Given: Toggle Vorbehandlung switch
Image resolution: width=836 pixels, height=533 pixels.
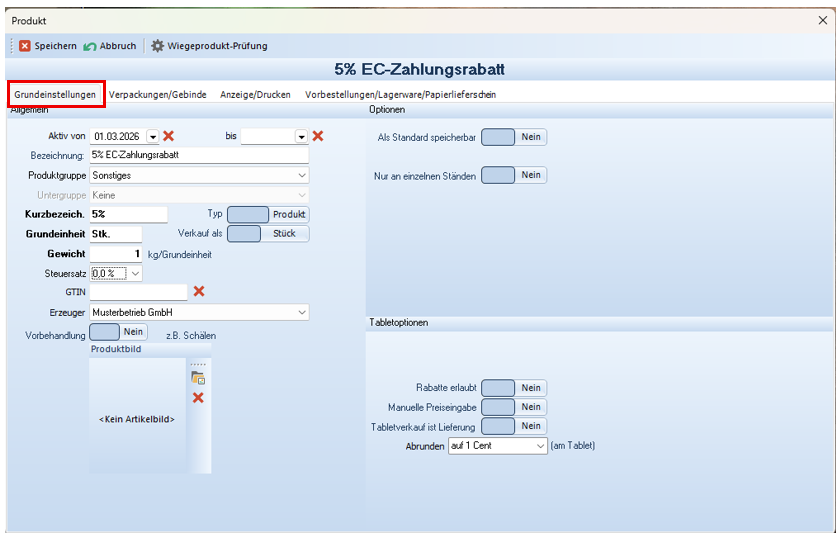Looking at the screenshot, I should 118,332.
